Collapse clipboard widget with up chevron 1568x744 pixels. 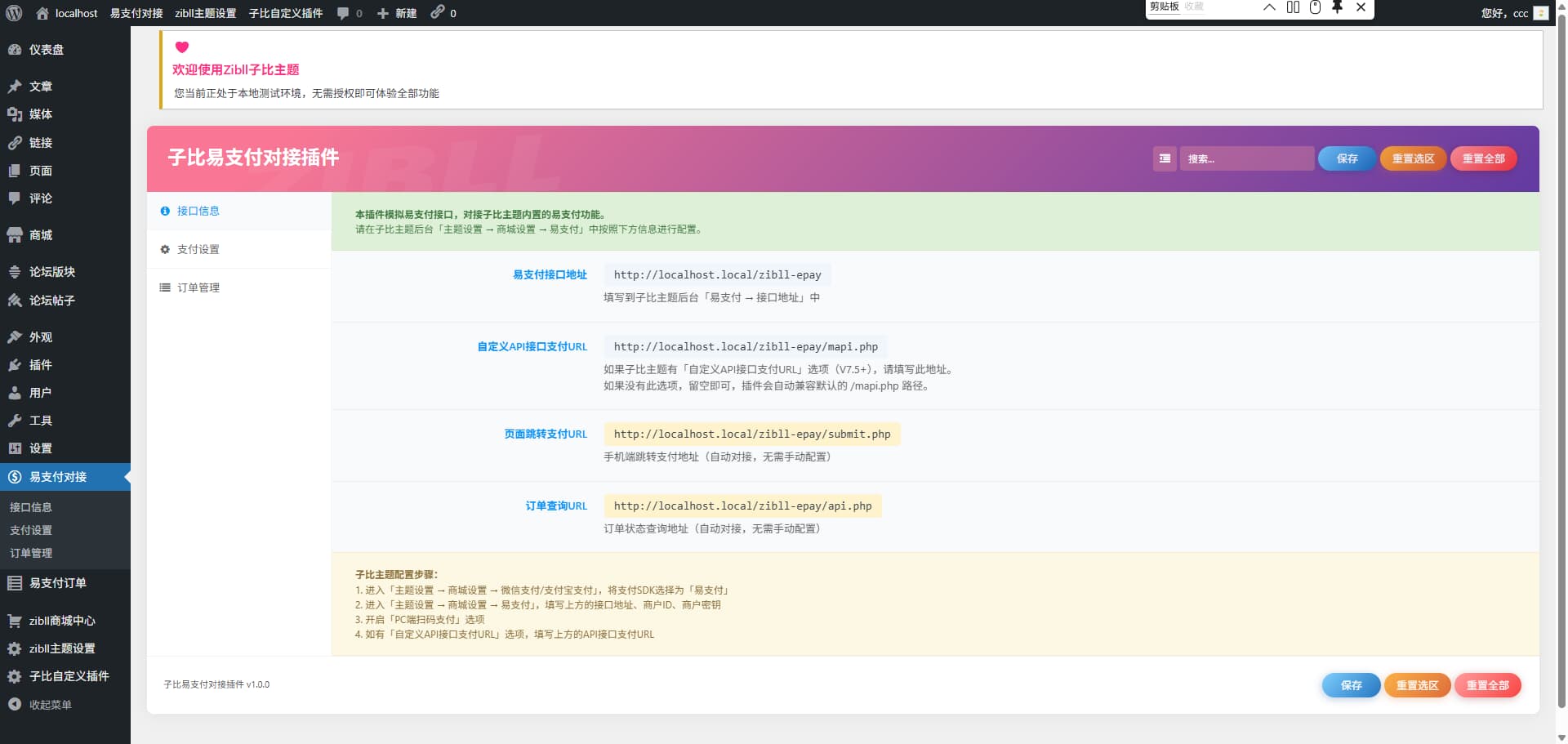[x=1269, y=7]
